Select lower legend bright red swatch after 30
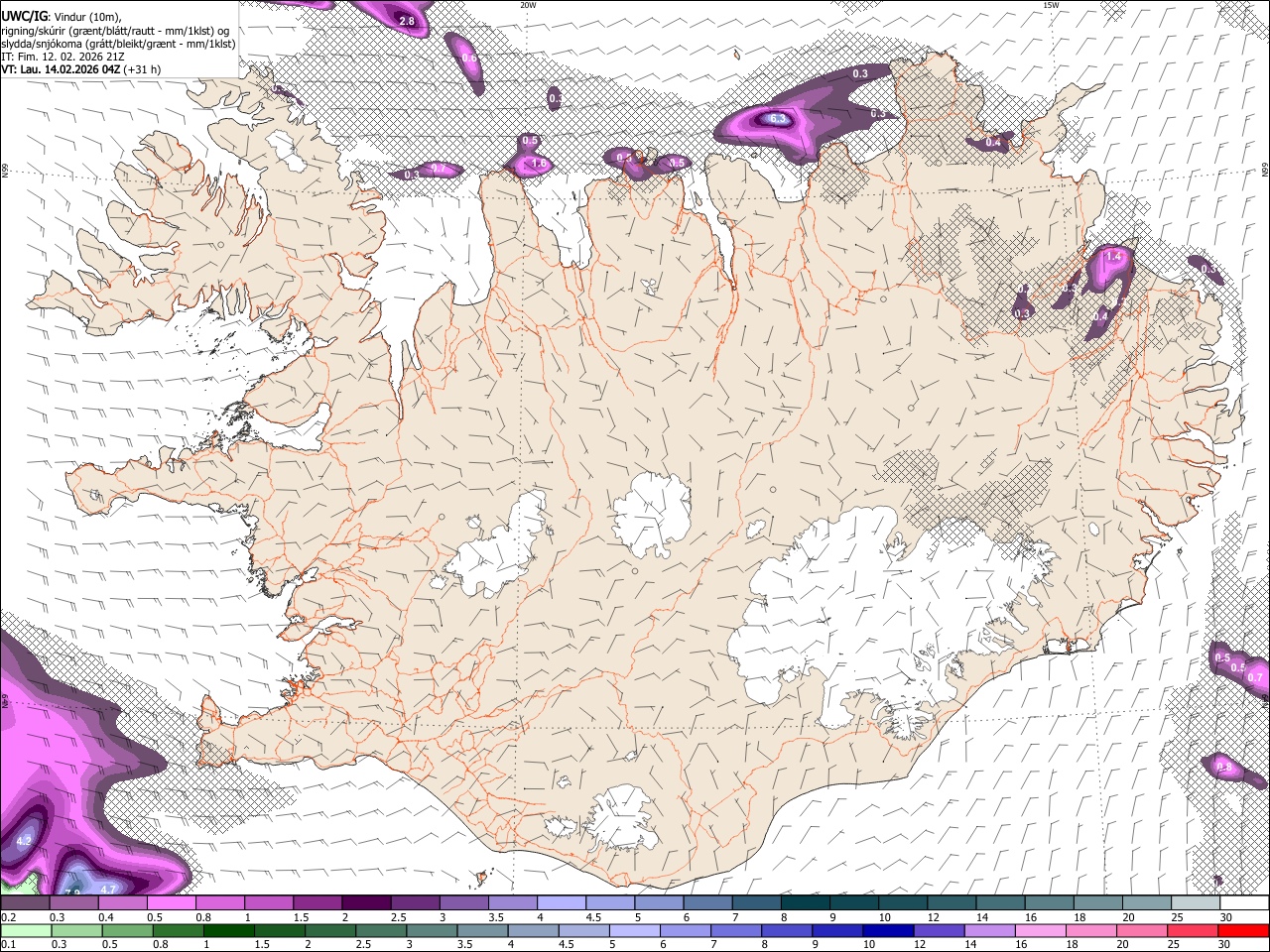This screenshot has height=952, width=1270. [1242, 930]
